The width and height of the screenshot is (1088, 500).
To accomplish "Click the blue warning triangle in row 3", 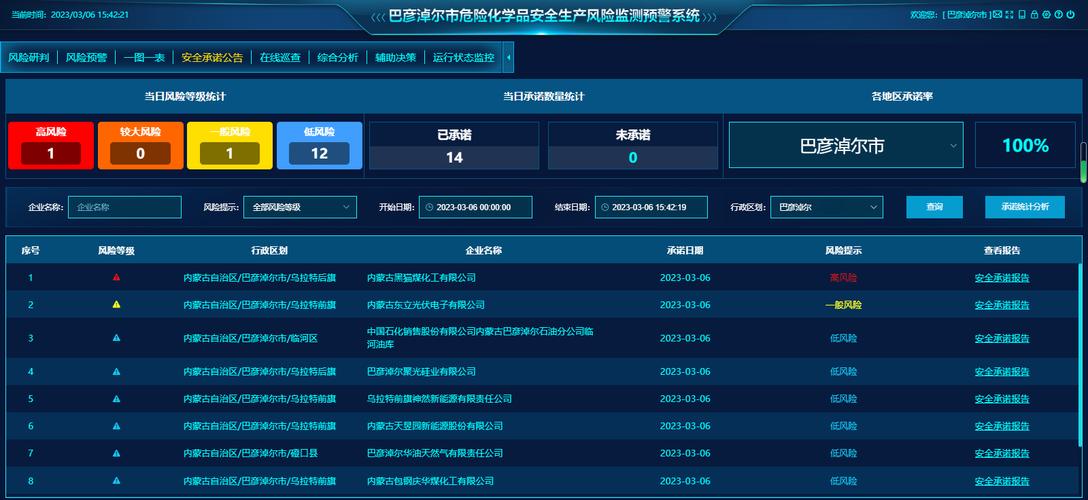I will [x=117, y=338].
